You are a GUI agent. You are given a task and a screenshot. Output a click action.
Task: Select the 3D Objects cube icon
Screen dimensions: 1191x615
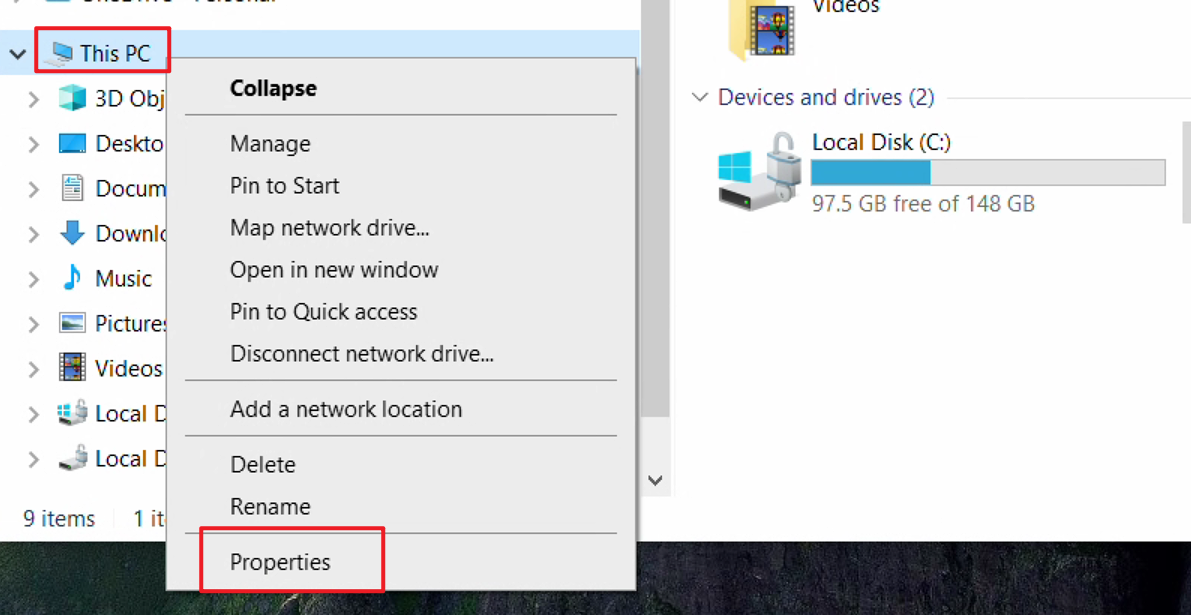tap(72, 98)
